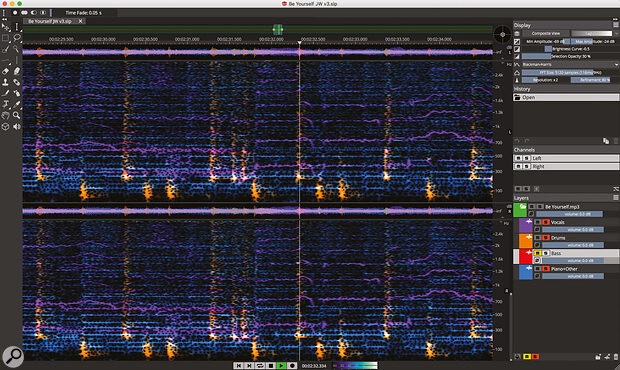Open the Blackman-Harris window type dropdown
620x370 pixels.
pos(570,64)
